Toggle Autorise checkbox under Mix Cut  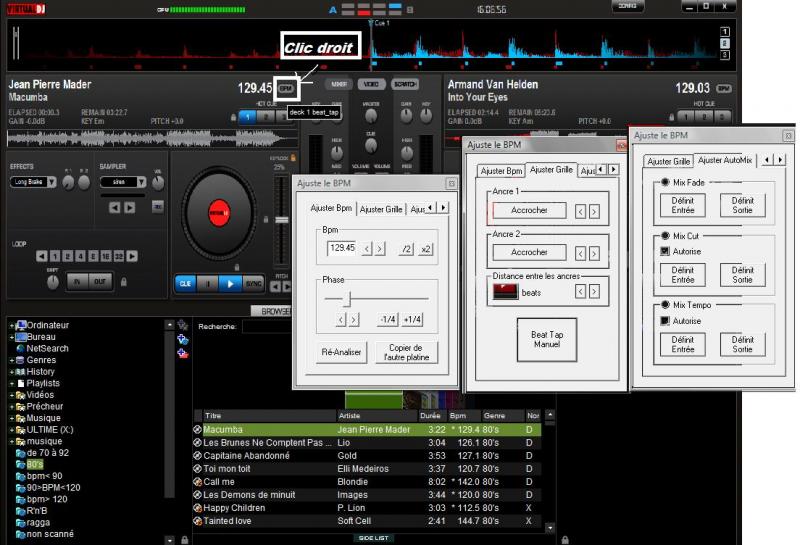coord(665,251)
